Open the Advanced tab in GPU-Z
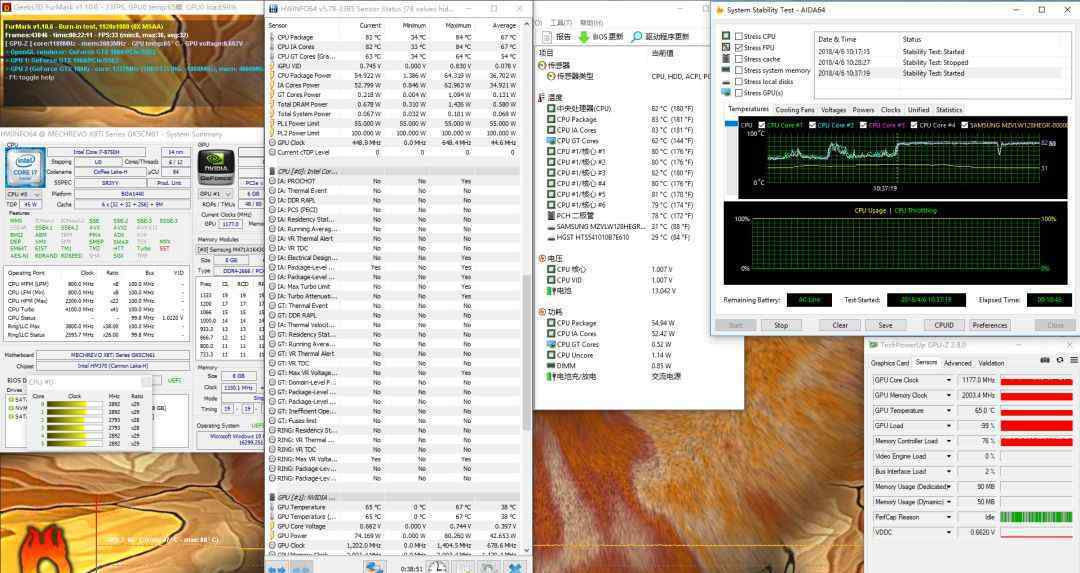Viewport: 1080px width, 573px height. [x=957, y=363]
